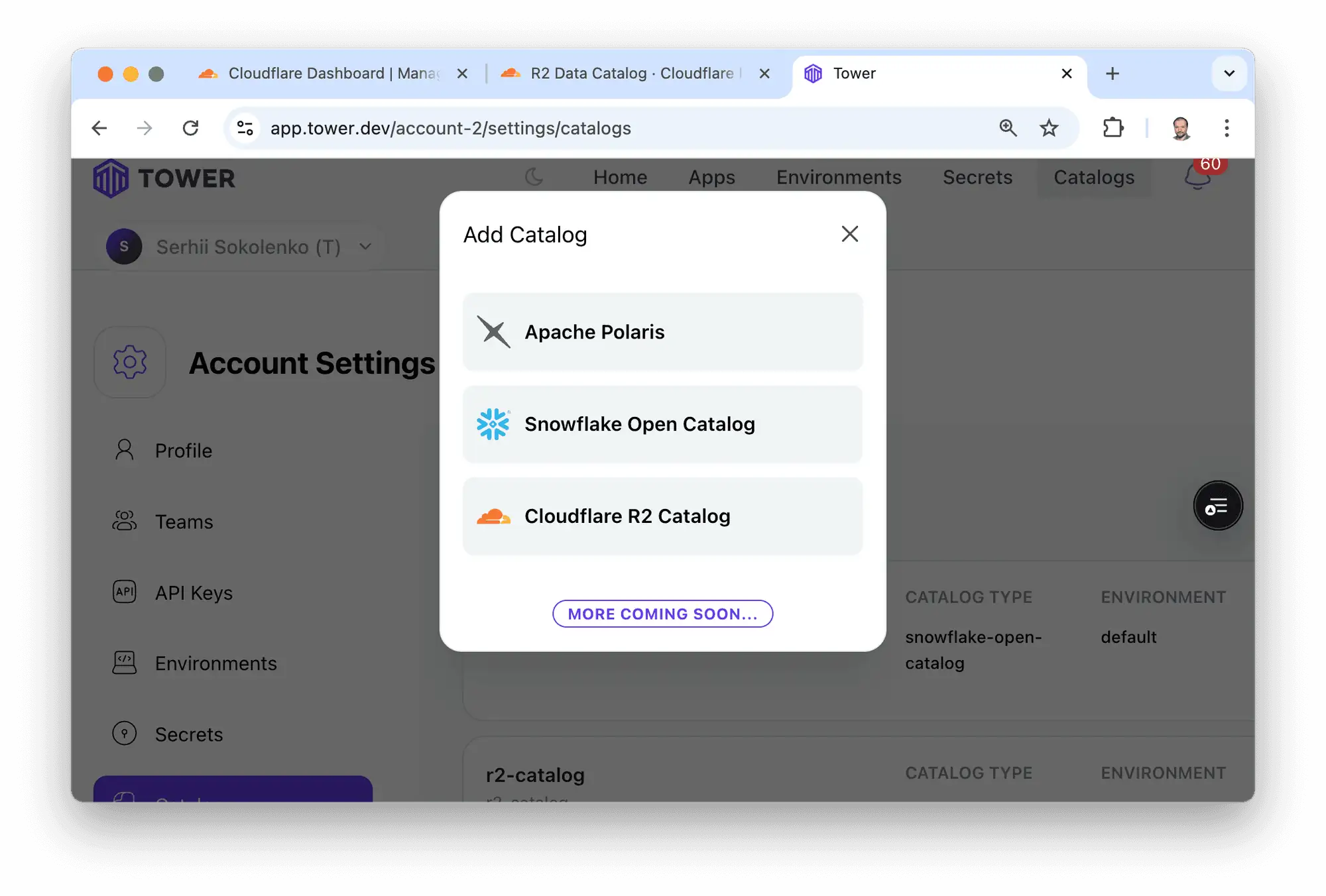
Task: Click the Teams group icon
Action: [124, 521]
